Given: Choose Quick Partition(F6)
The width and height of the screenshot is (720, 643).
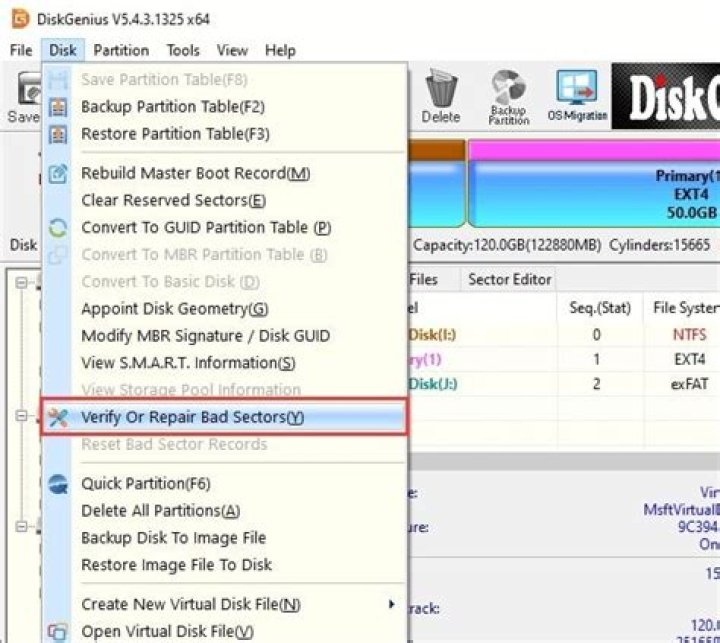Looking at the screenshot, I should 225,484.
